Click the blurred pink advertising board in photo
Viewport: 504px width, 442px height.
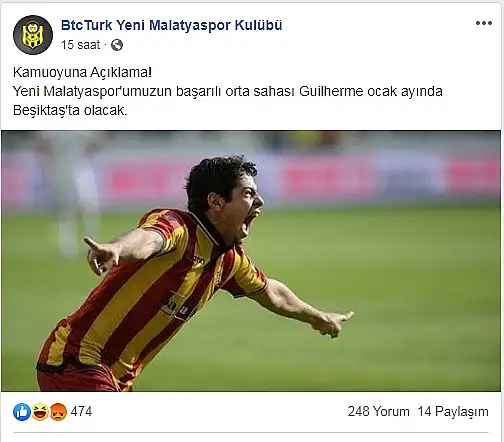point(328,178)
